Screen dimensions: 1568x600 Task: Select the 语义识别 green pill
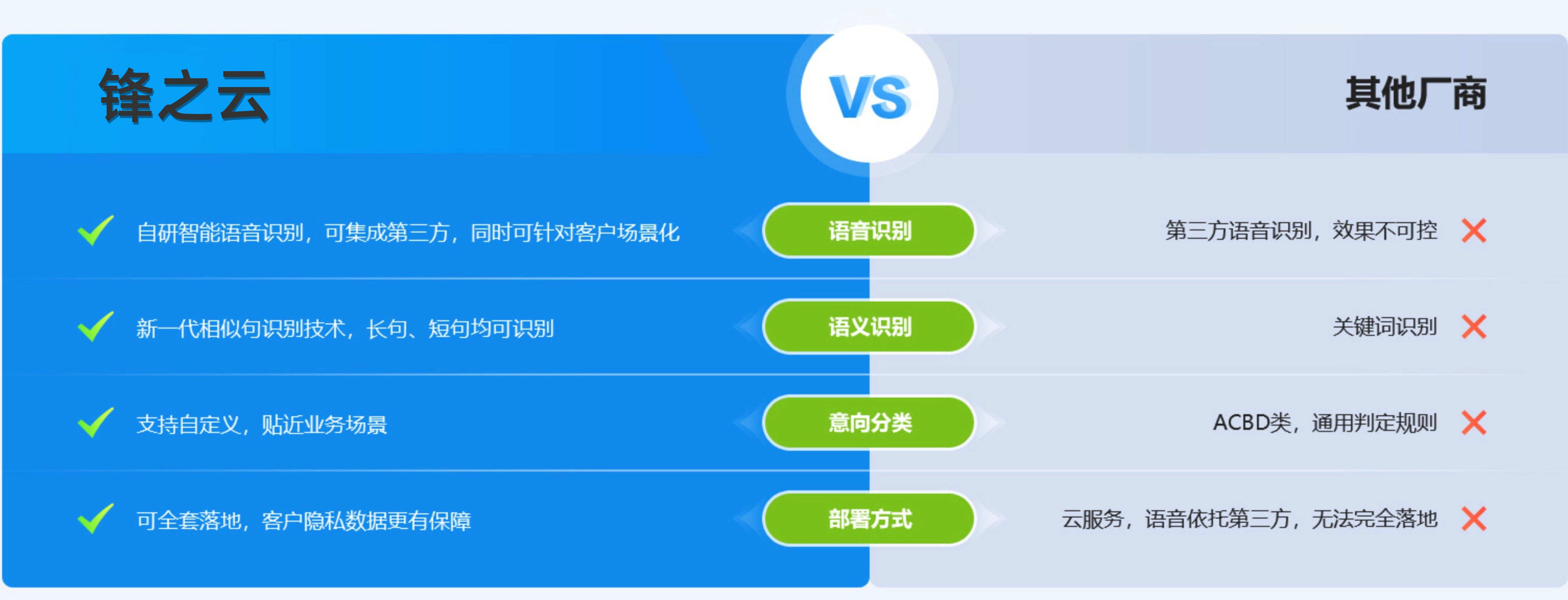point(869,327)
